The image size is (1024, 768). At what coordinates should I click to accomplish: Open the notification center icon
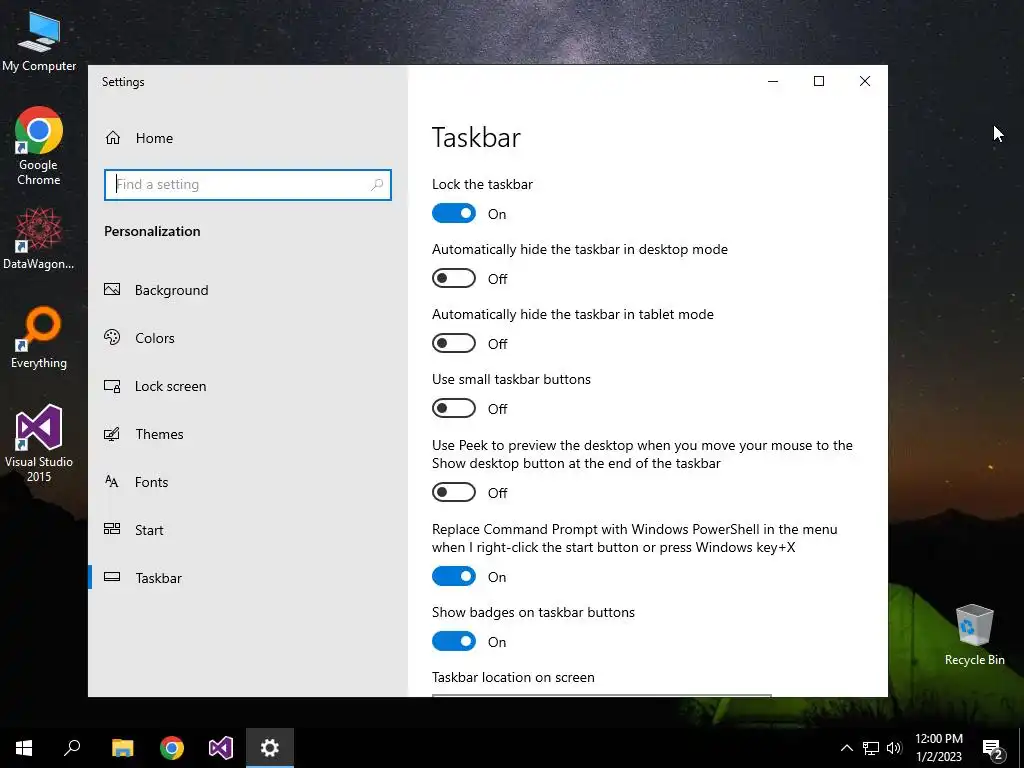point(993,749)
